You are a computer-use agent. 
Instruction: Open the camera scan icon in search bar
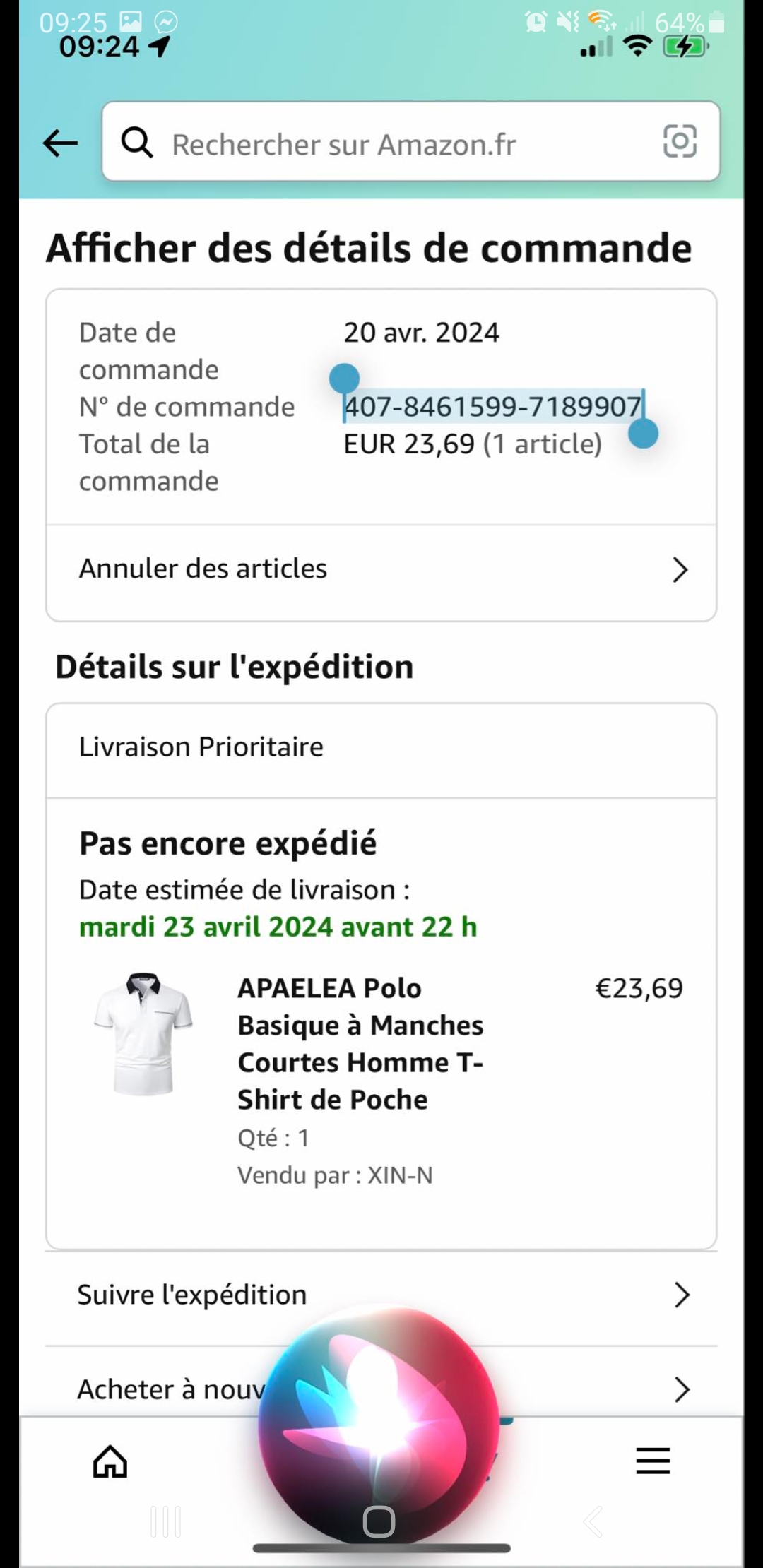[x=680, y=141]
